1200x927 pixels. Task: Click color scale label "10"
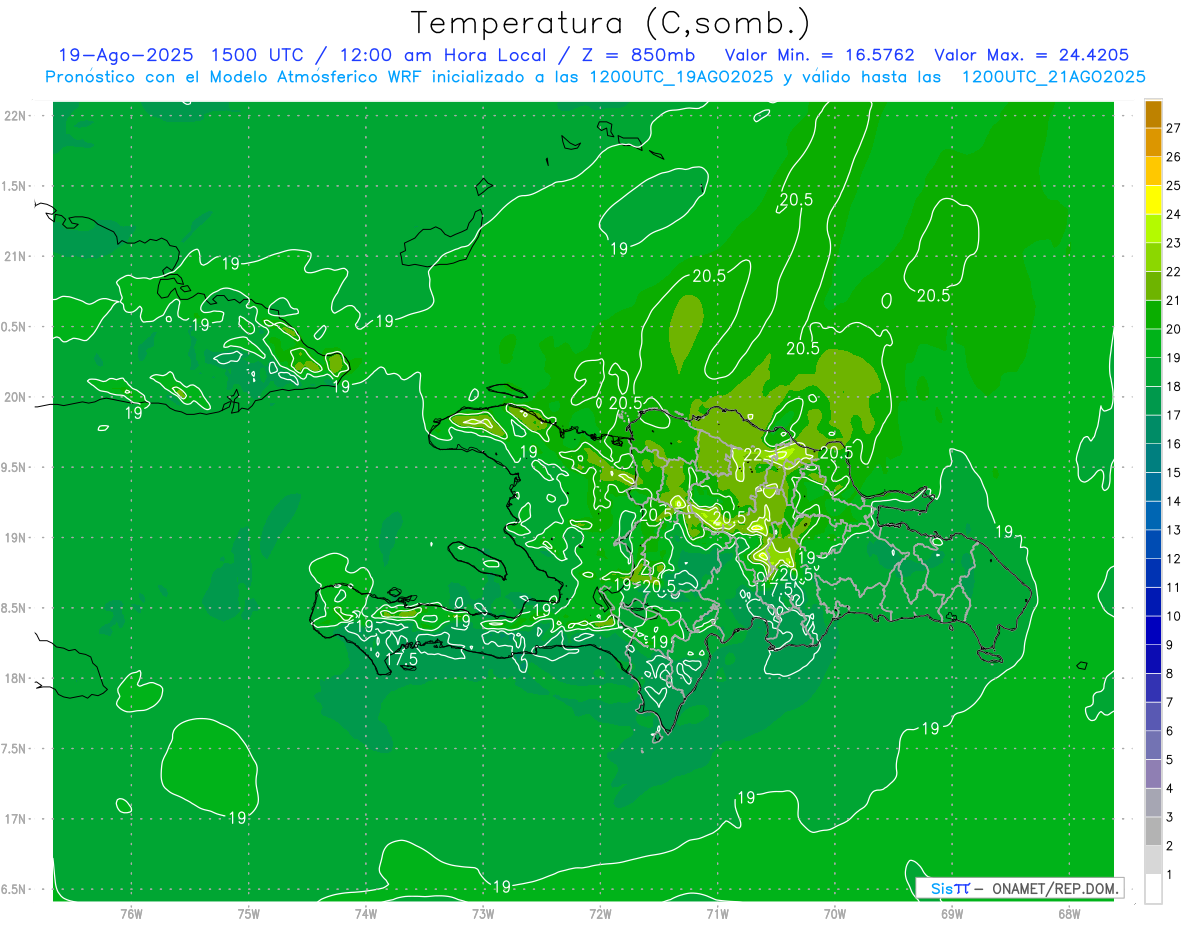pos(1173,616)
